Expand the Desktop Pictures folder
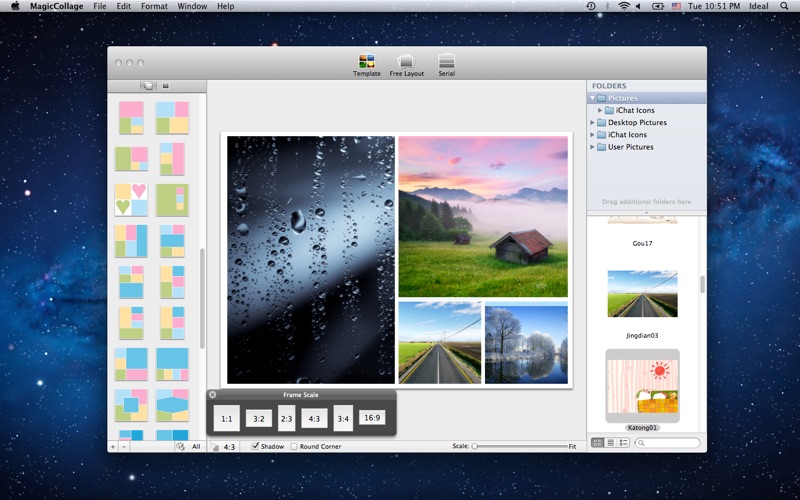The image size is (800, 500). (x=592, y=123)
